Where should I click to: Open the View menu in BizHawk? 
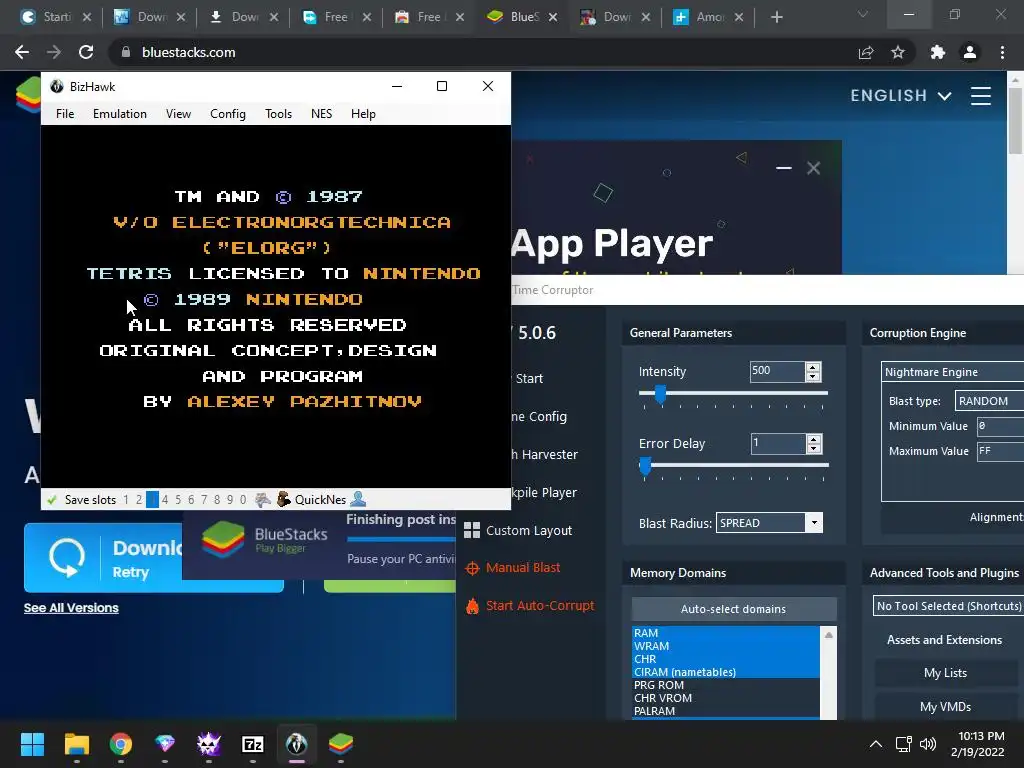pos(178,114)
